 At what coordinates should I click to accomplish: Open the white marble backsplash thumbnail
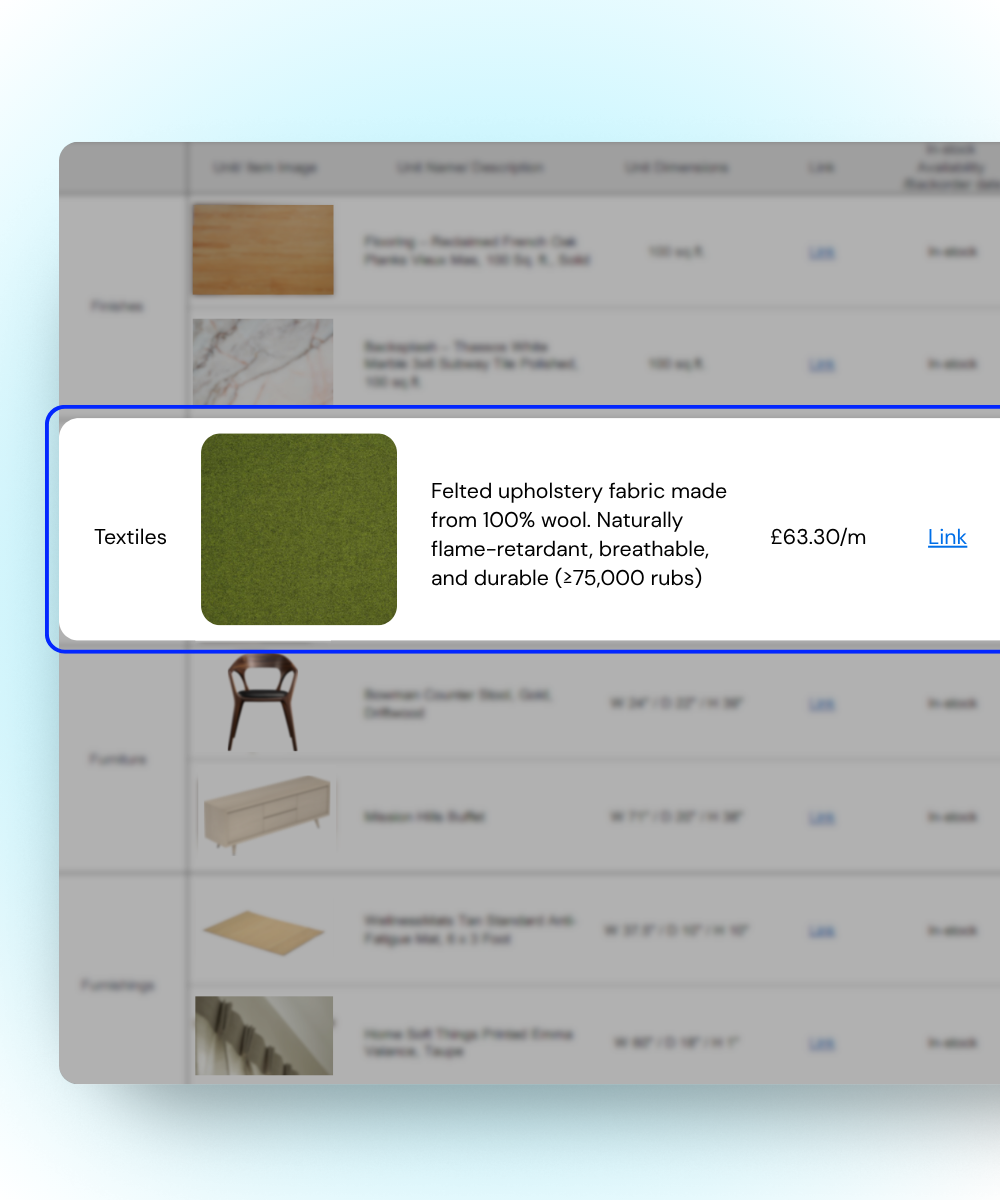(x=263, y=362)
